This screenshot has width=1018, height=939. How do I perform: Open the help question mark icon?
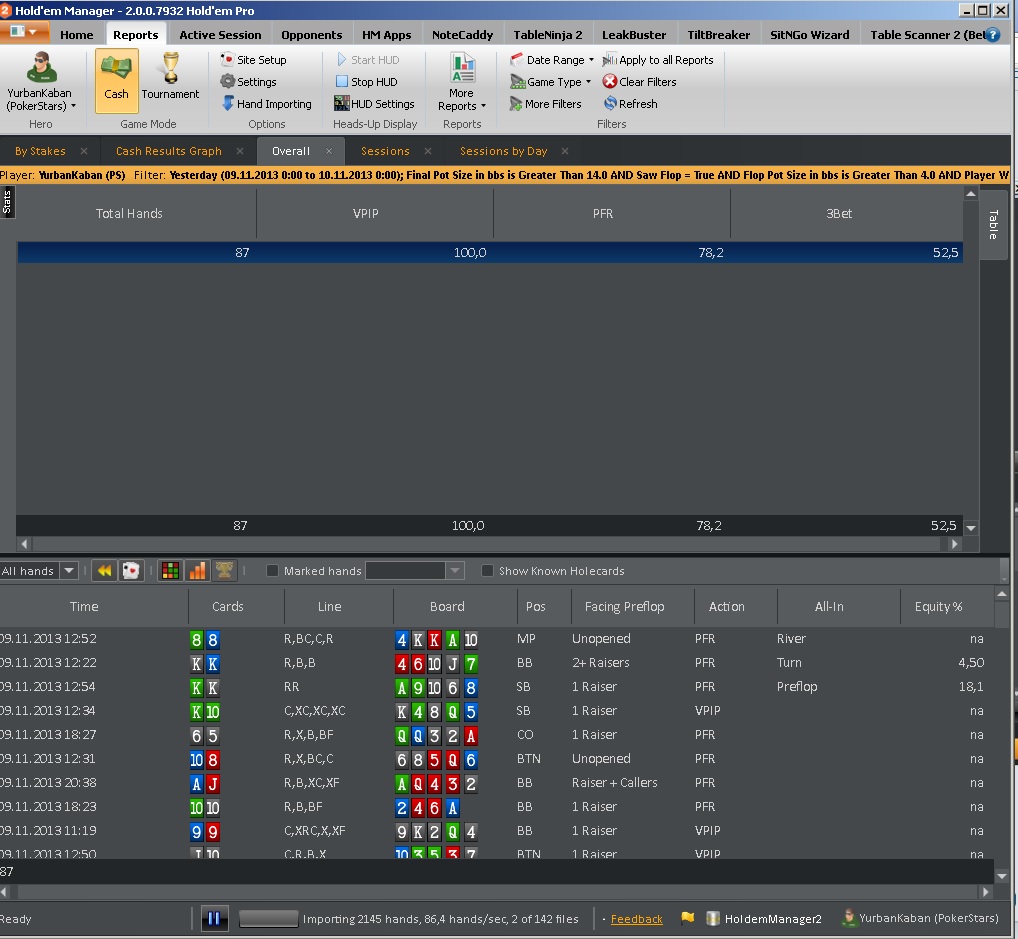click(x=993, y=35)
